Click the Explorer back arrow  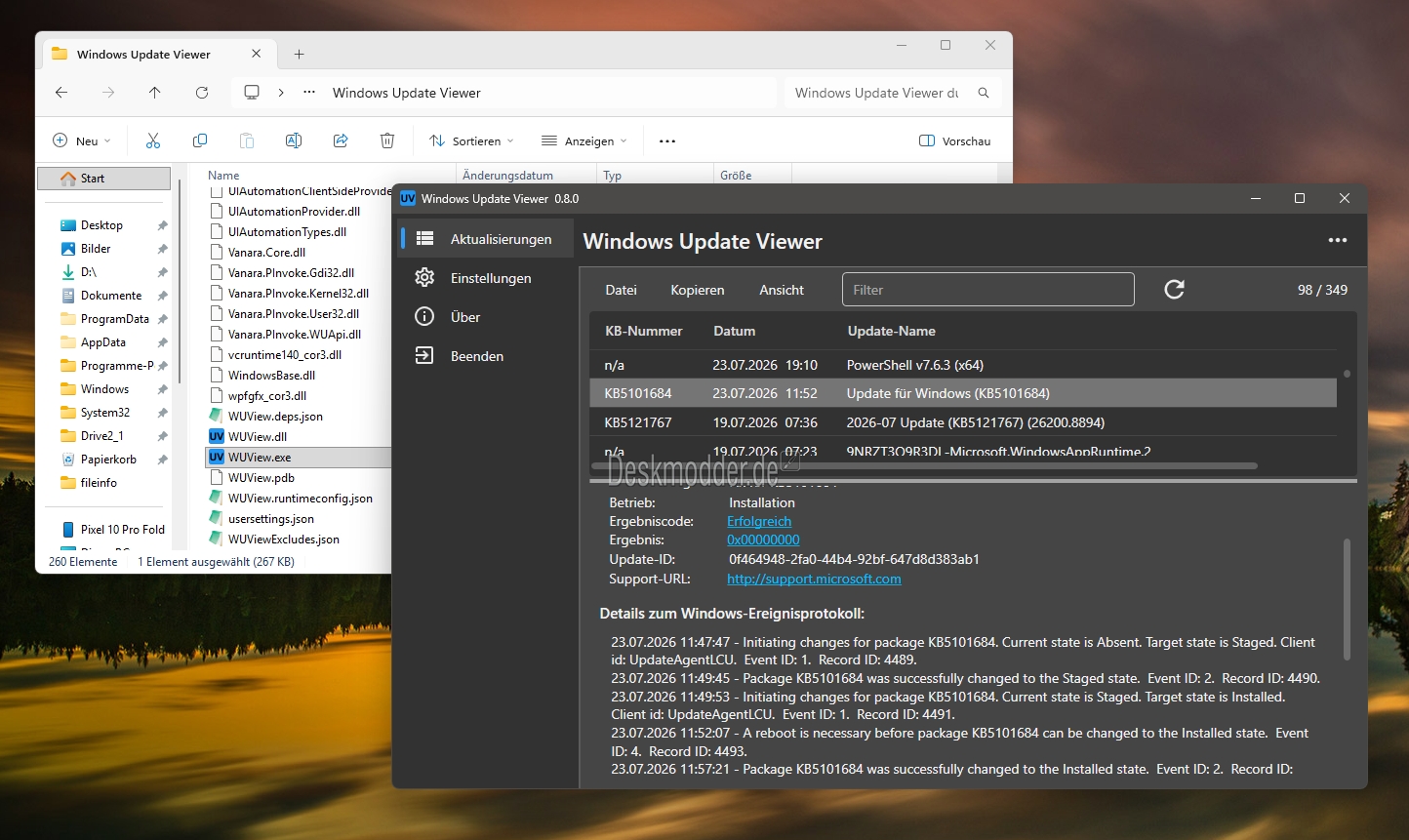(x=61, y=93)
